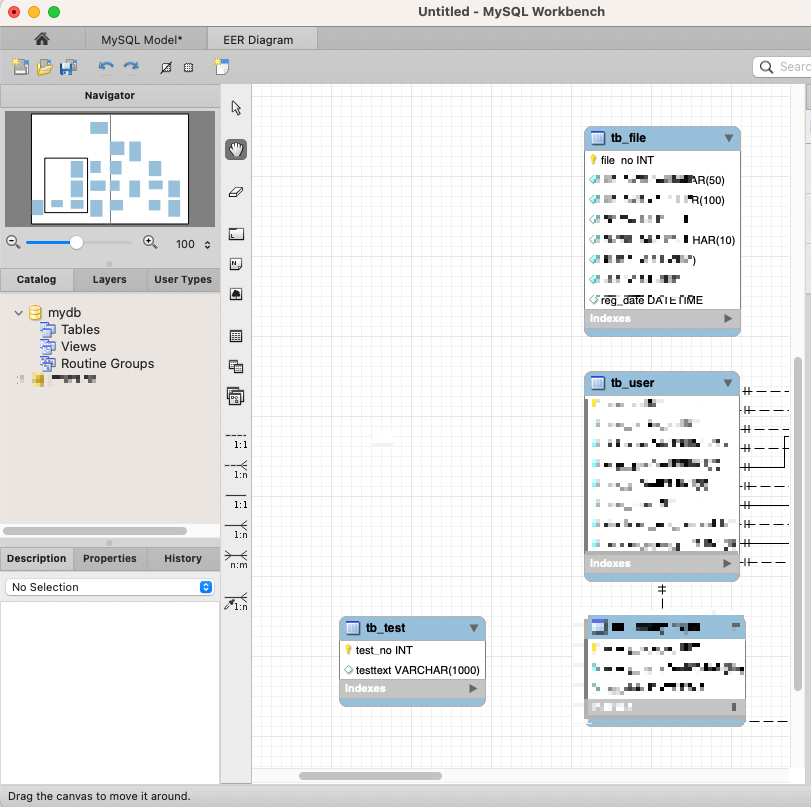Collapse the tb_file table with its arrow

(729, 138)
